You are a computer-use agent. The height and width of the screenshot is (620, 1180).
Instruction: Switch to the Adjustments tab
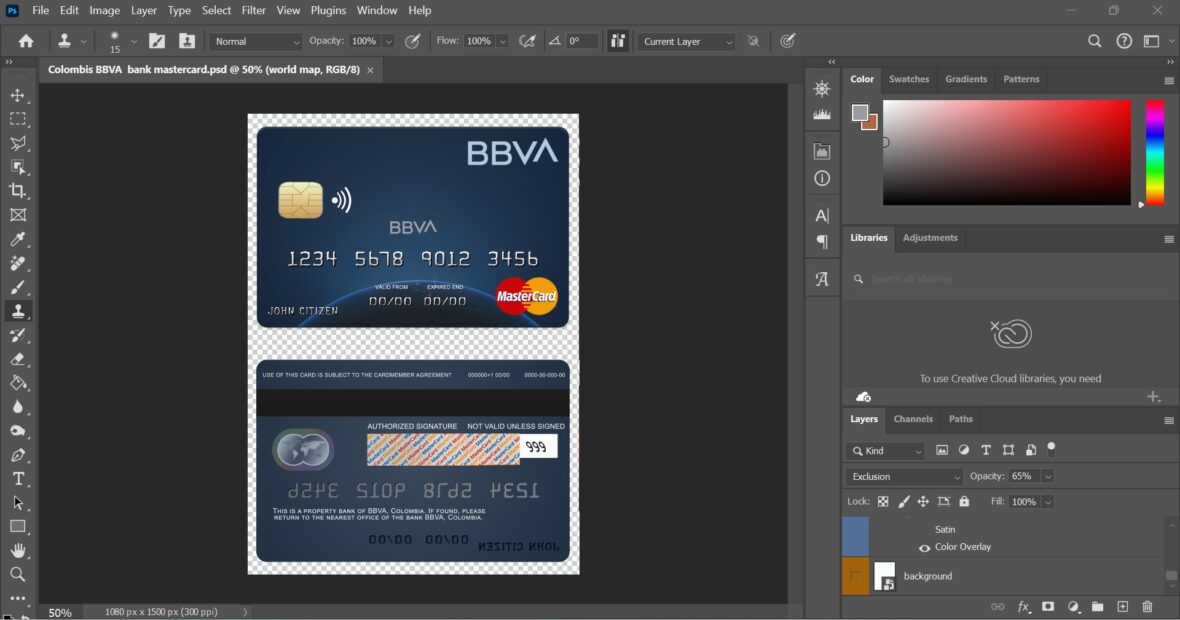tap(930, 238)
